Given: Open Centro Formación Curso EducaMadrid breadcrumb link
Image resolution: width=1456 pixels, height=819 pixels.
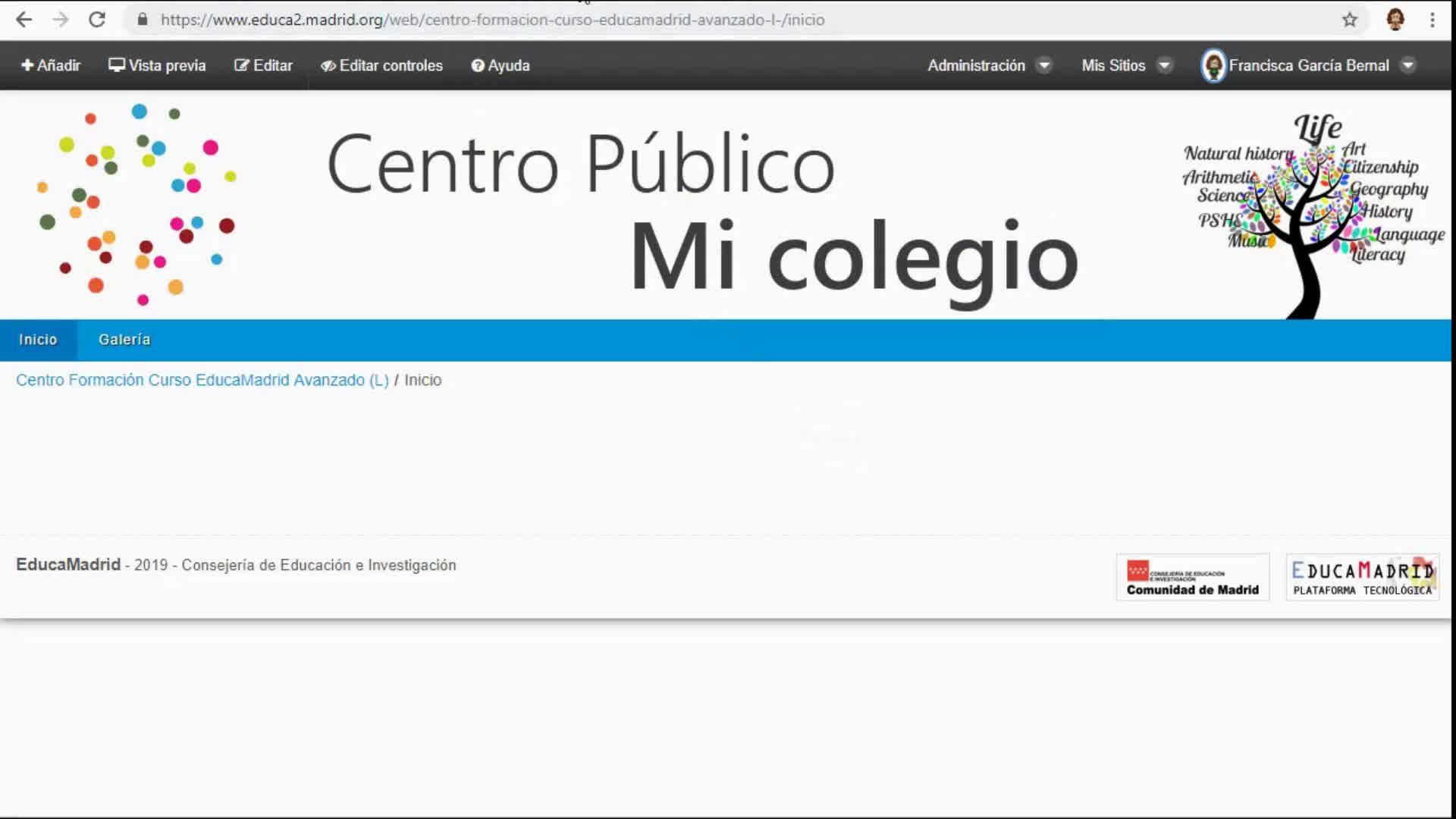Looking at the screenshot, I should (x=202, y=380).
